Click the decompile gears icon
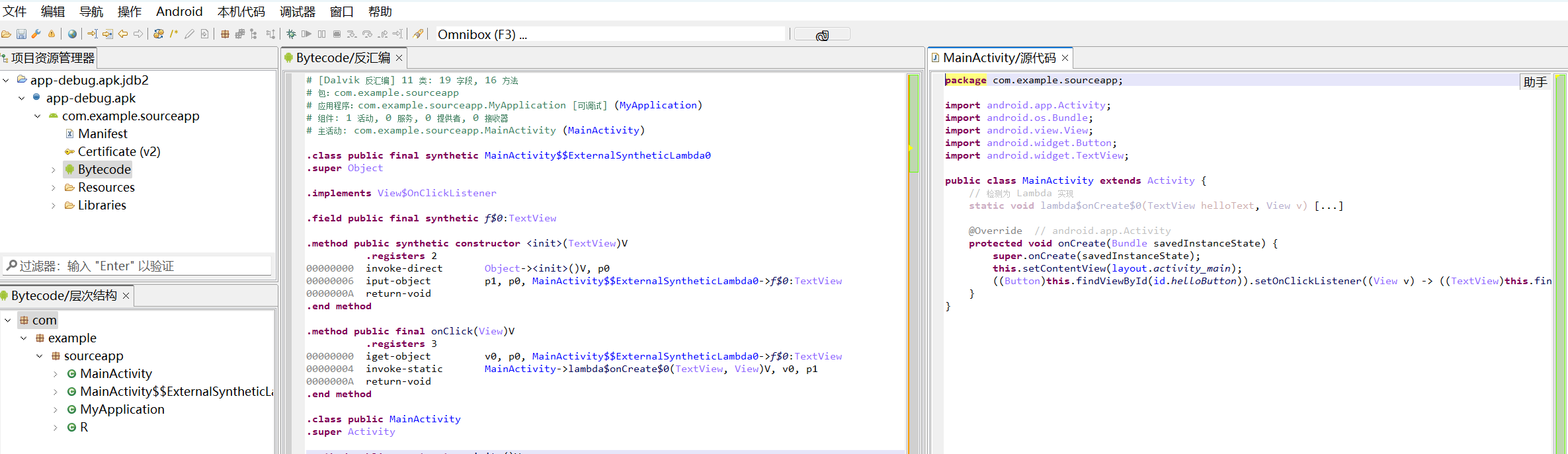This screenshot has width=1568, height=454. [x=159, y=34]
